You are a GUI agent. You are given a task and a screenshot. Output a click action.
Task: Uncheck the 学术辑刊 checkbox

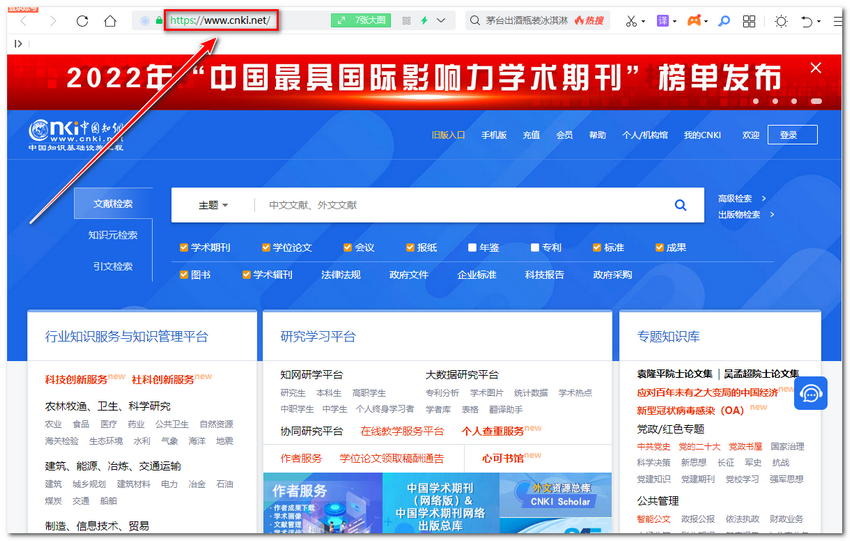click(246, 275)
